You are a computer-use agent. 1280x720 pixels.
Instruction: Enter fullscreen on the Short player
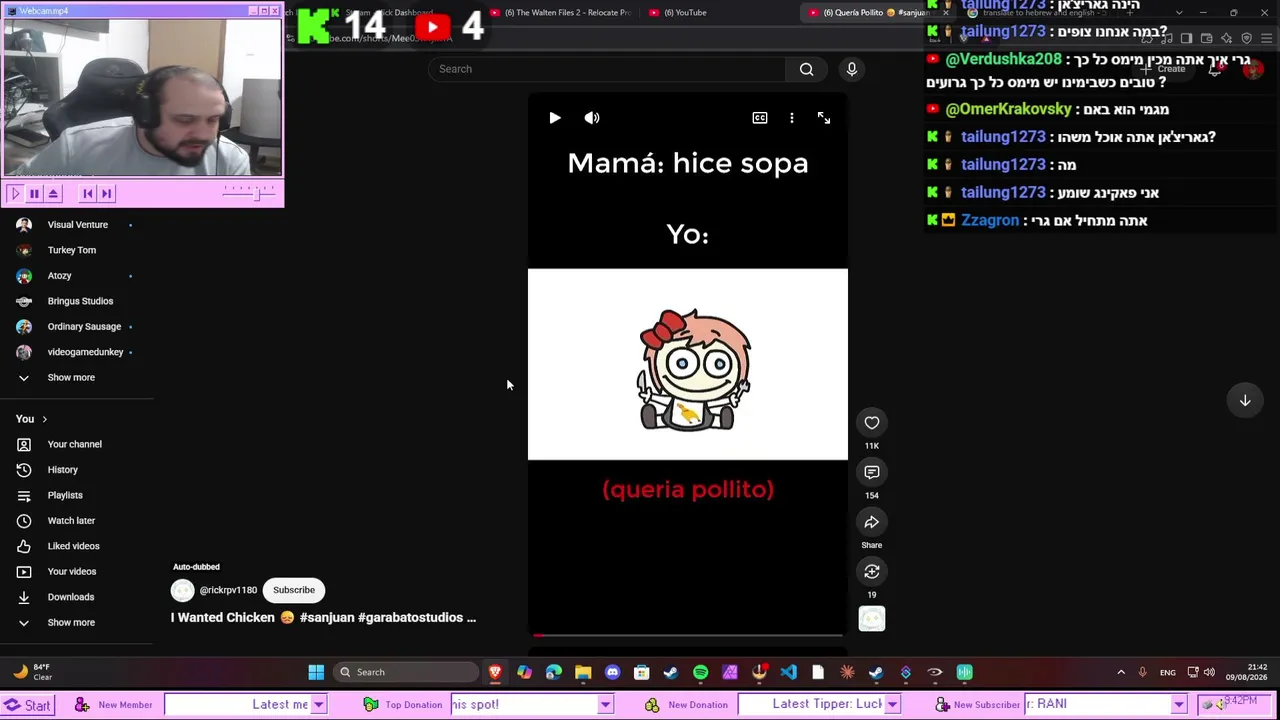(x=824, y=118)
